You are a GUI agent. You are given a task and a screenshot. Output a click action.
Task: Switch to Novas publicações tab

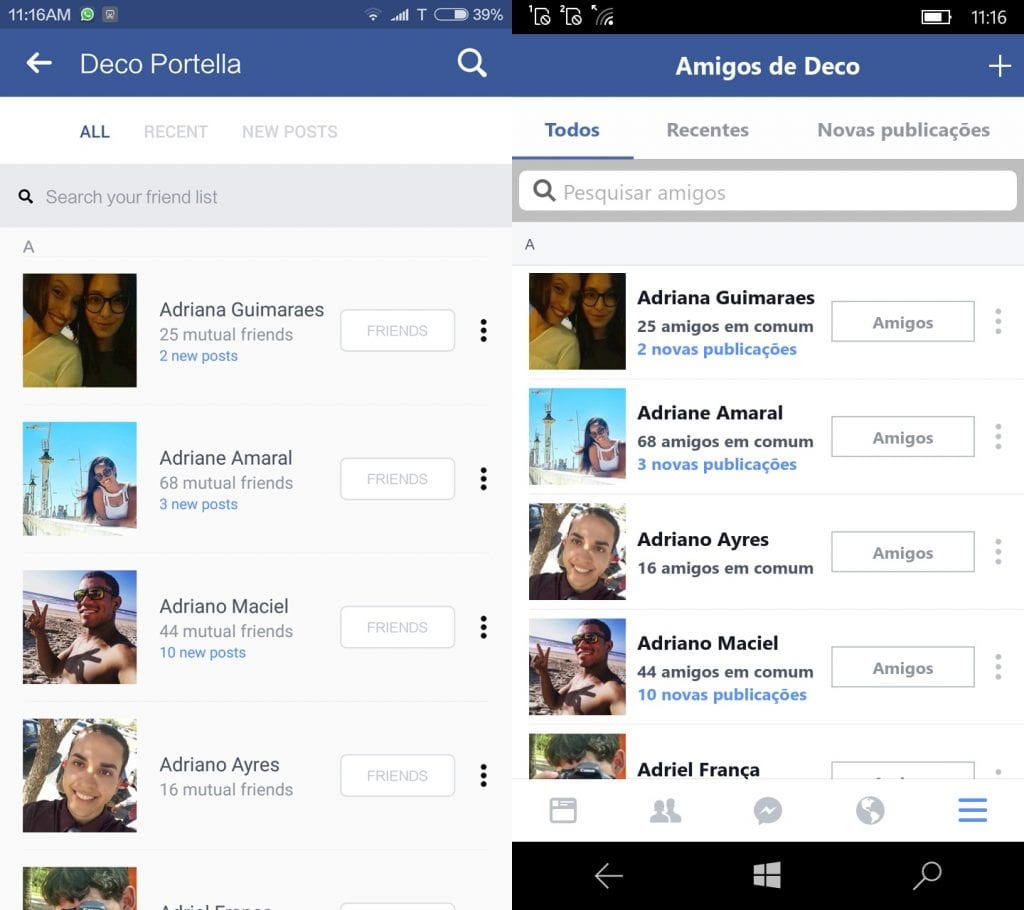(x=903, y=130)
